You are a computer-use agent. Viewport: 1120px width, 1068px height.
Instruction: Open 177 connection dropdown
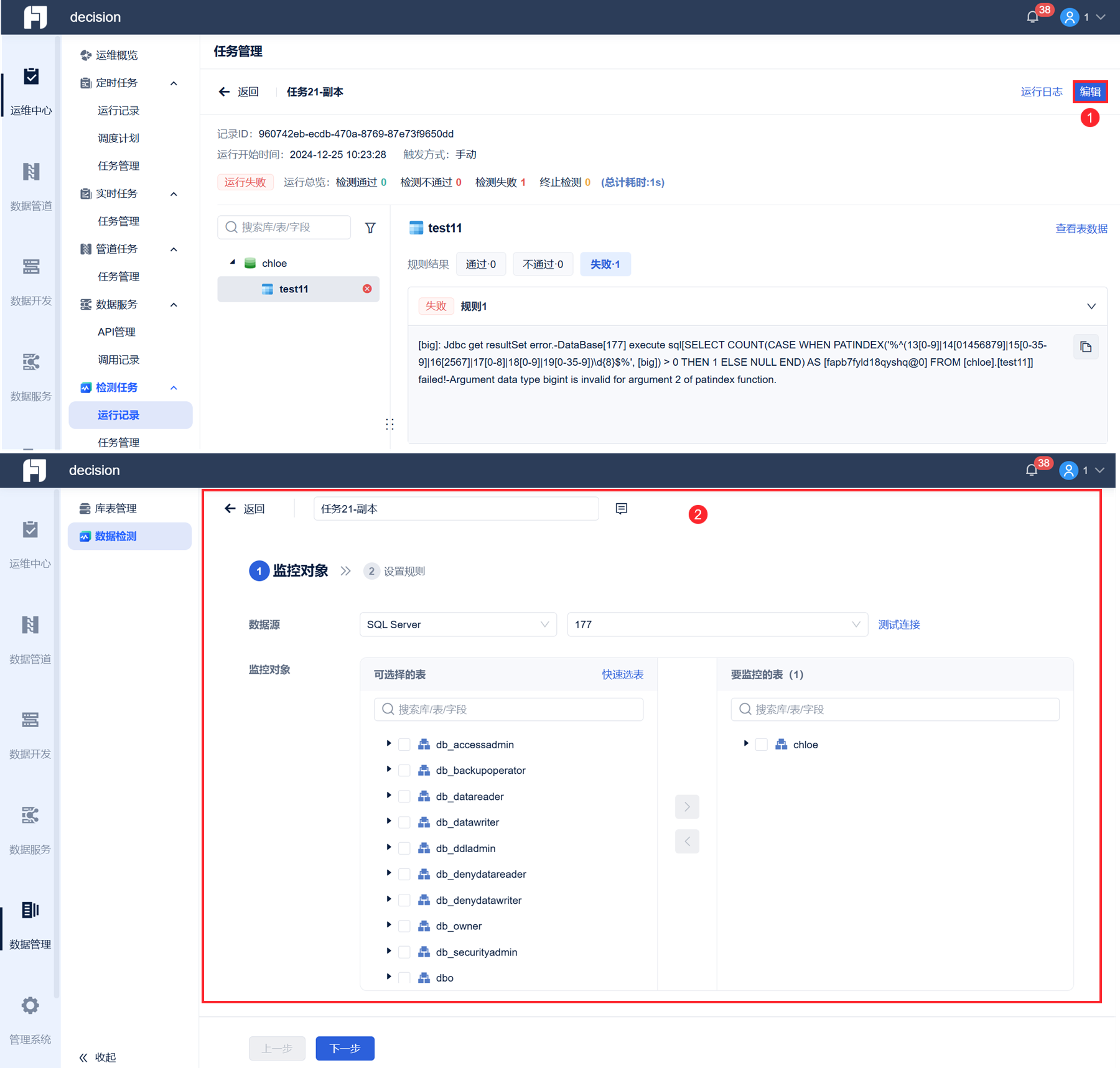point(717,625)
